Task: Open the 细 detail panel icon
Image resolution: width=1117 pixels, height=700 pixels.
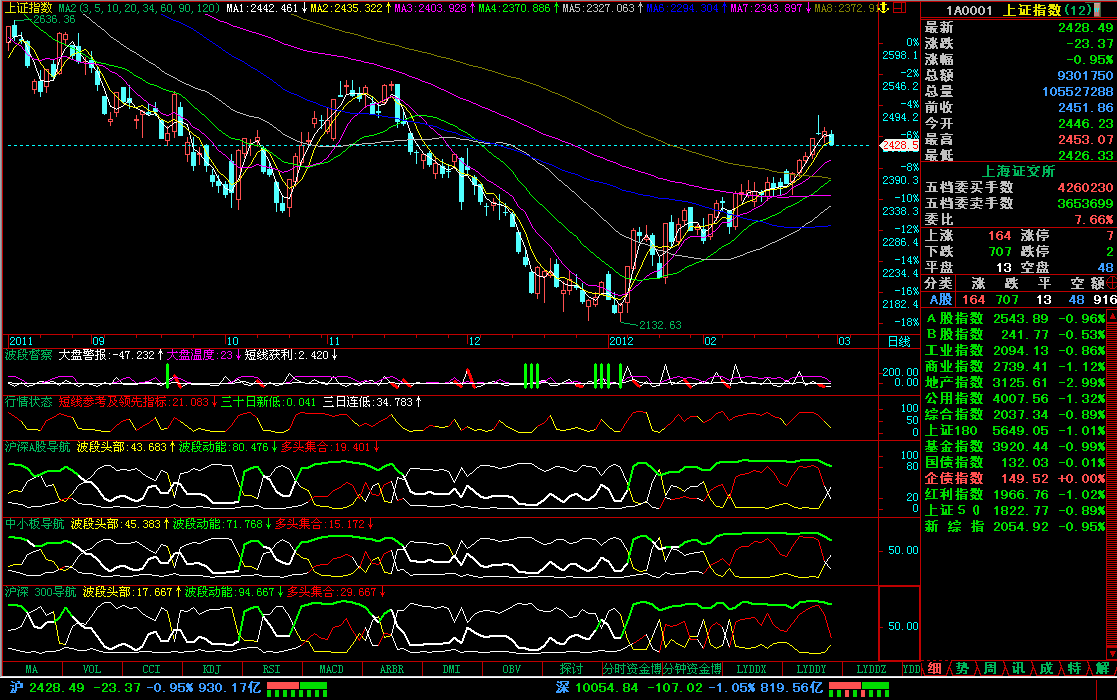Action: (934, 668)
